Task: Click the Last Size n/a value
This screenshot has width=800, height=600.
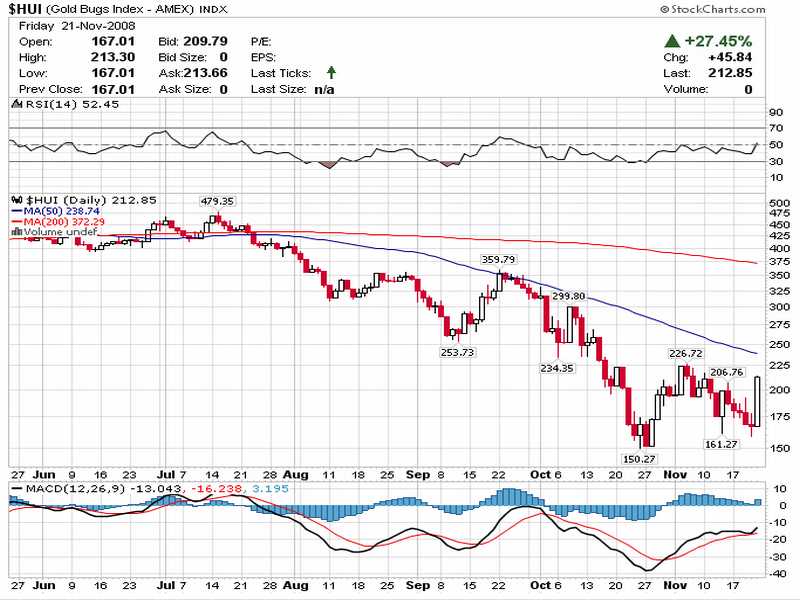Action: [324, 90]
